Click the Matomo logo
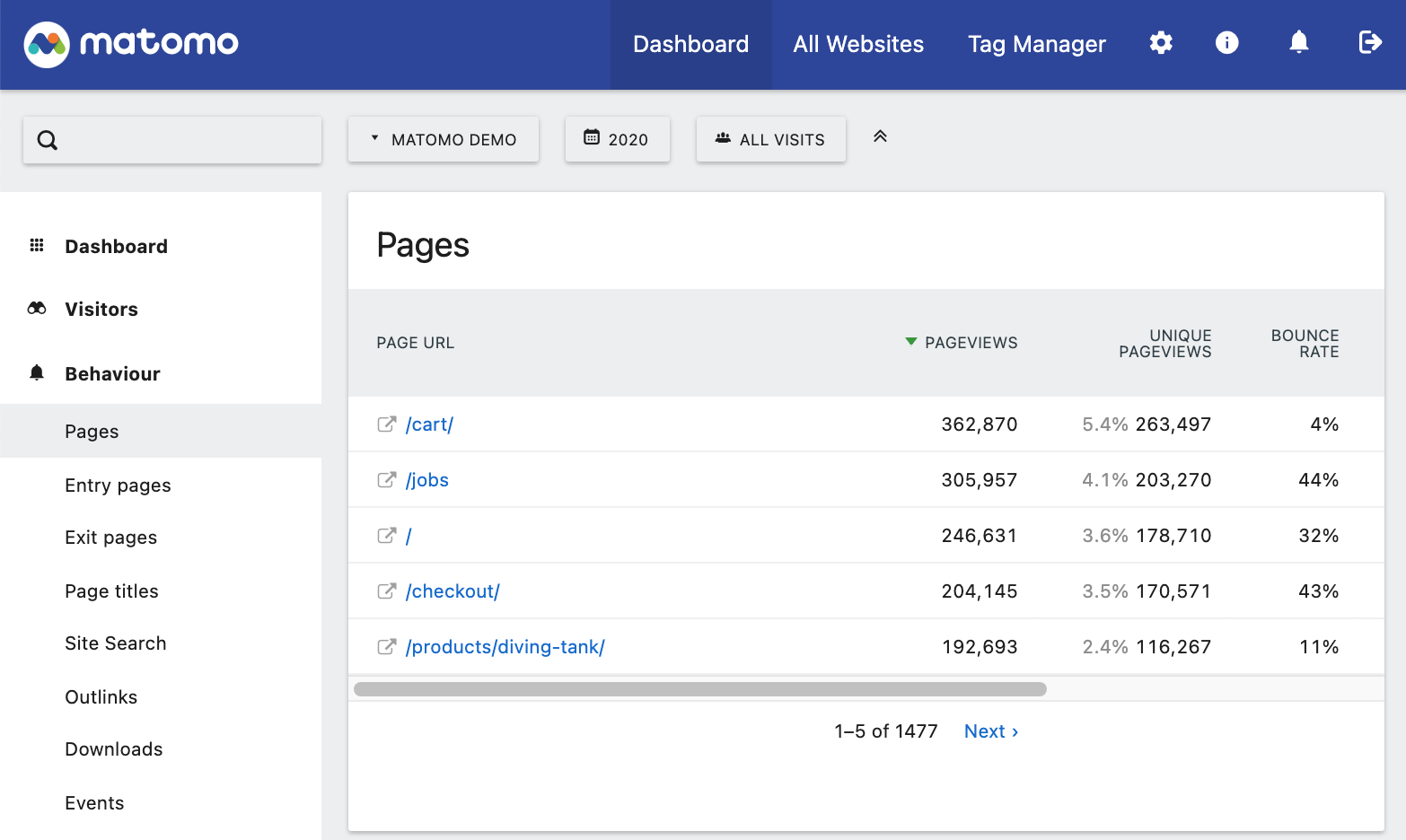Image resolution: width=1406 pixels, height=840 pixels. click(130, 42)
